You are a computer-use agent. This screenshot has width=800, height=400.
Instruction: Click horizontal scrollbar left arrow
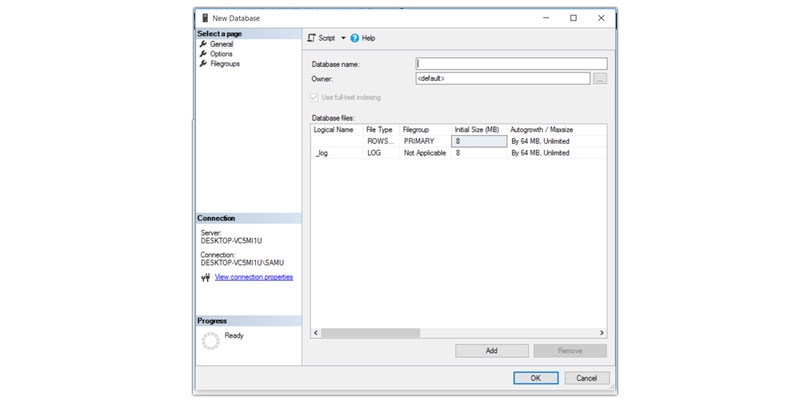tap(316, 333)
